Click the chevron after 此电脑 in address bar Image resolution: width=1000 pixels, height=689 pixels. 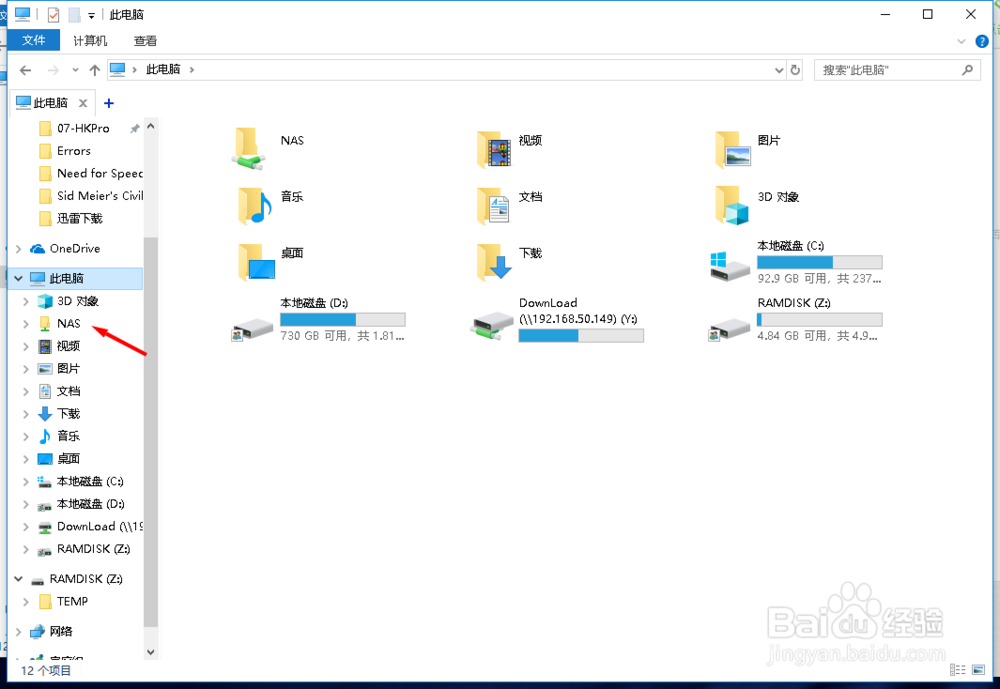coord(191,70)
